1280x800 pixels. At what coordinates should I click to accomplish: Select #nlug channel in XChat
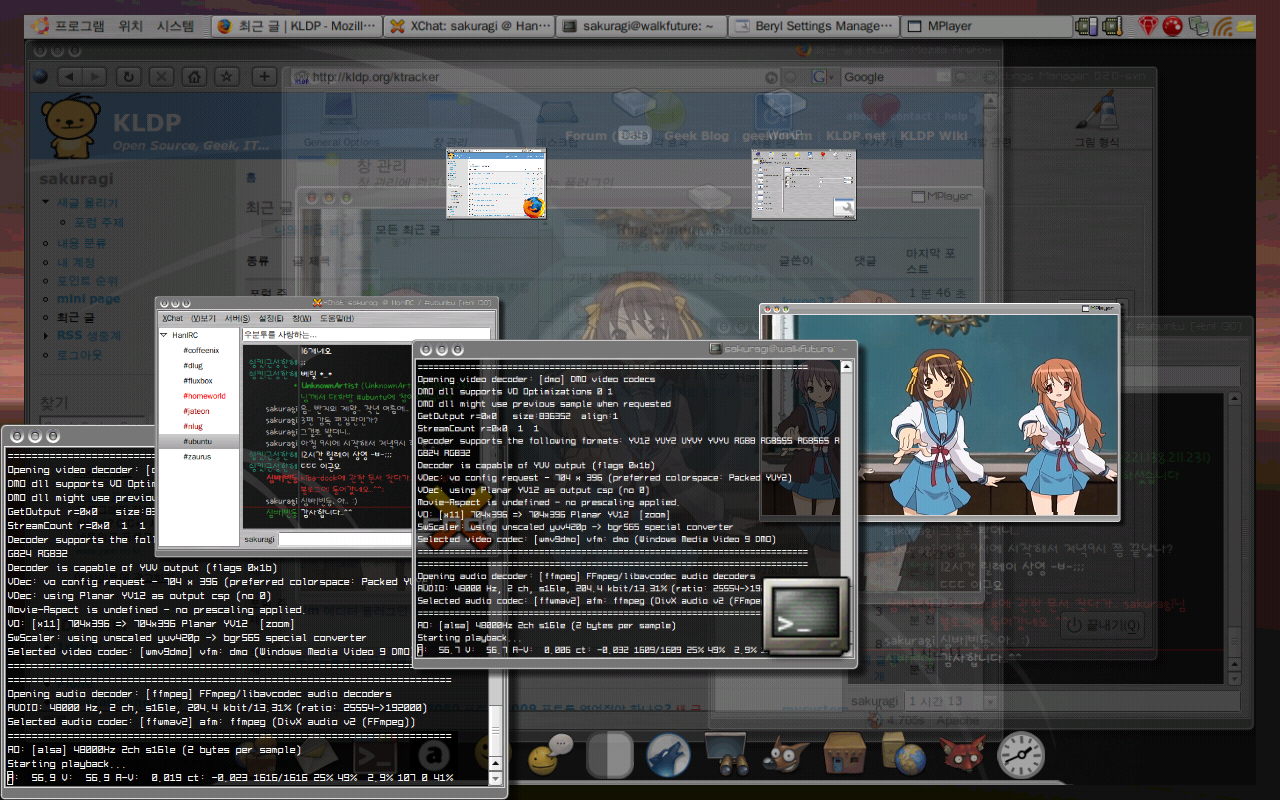(x=193, y=426)
